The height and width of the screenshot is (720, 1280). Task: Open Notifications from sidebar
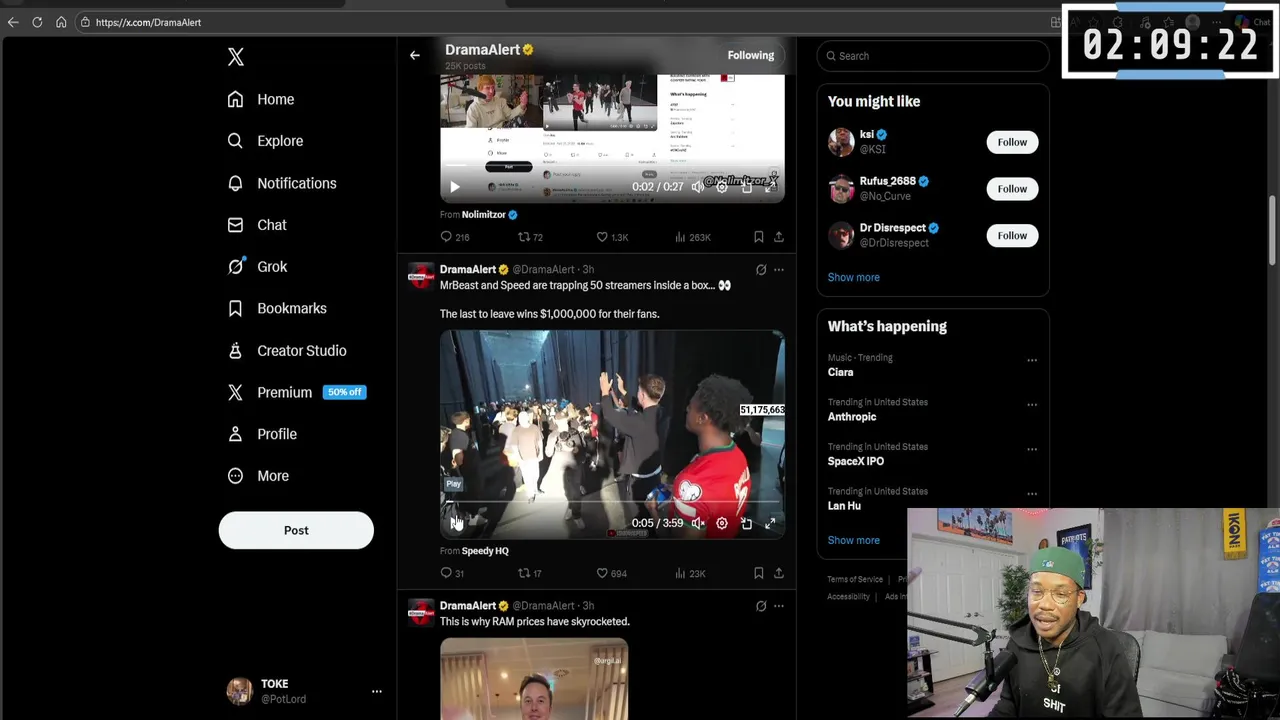pos(282,183)
